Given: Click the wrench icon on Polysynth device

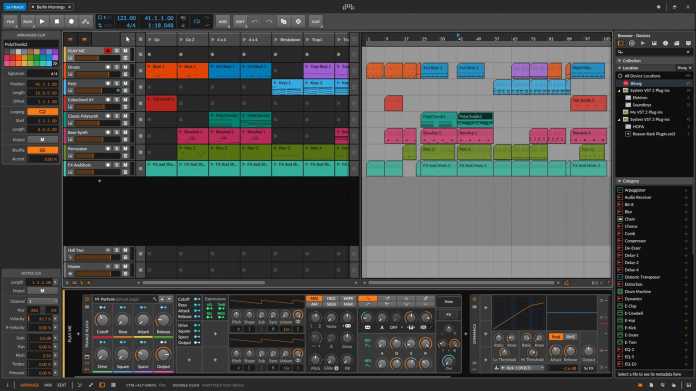Looking at the screenshot, I should click(x=154, y=299).
